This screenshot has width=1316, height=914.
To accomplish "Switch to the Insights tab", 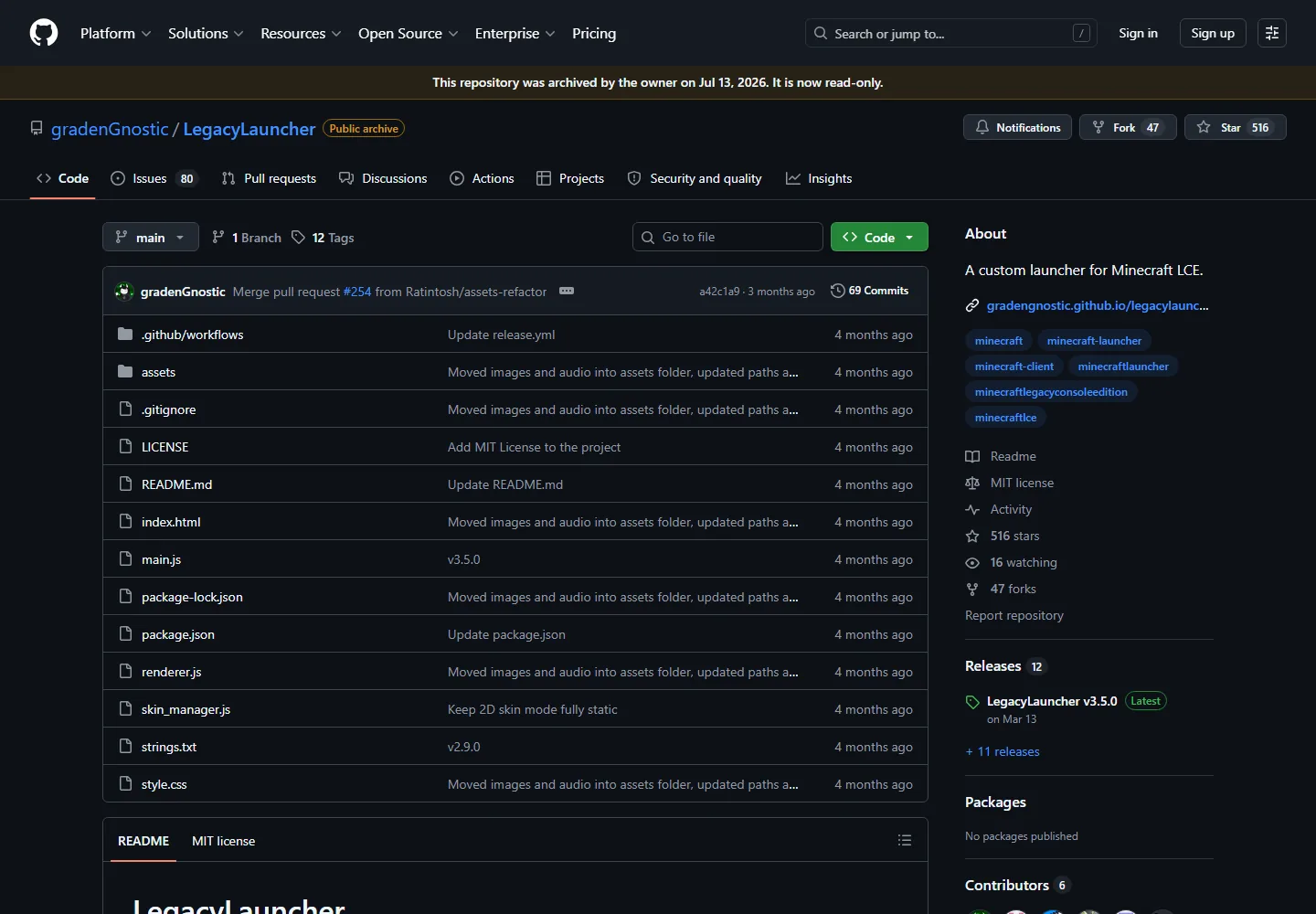I will [x=819, y=178].
